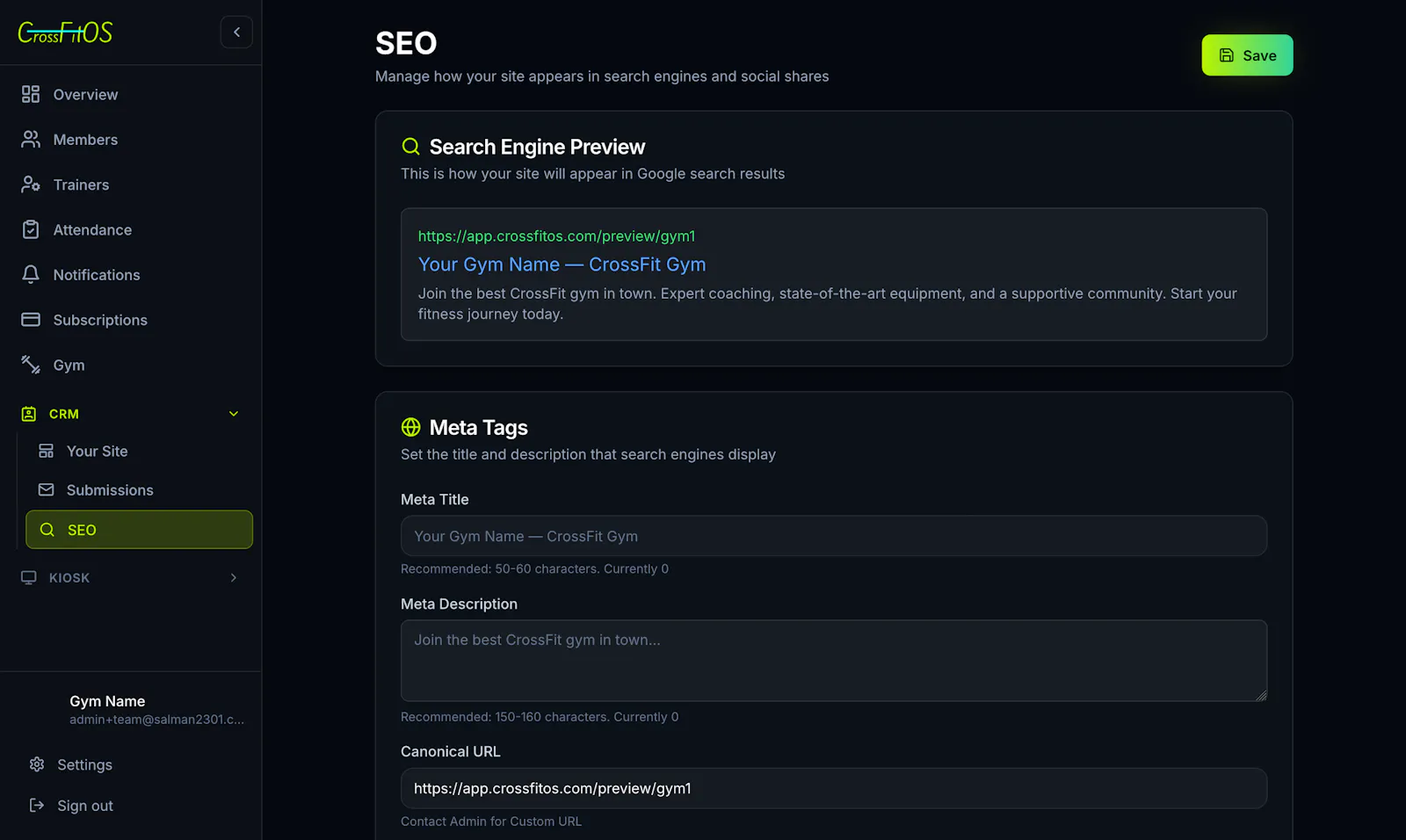Click the Submissions envelope icon
The width and height of the screenshot is (1406, 840).
(47, 489)
